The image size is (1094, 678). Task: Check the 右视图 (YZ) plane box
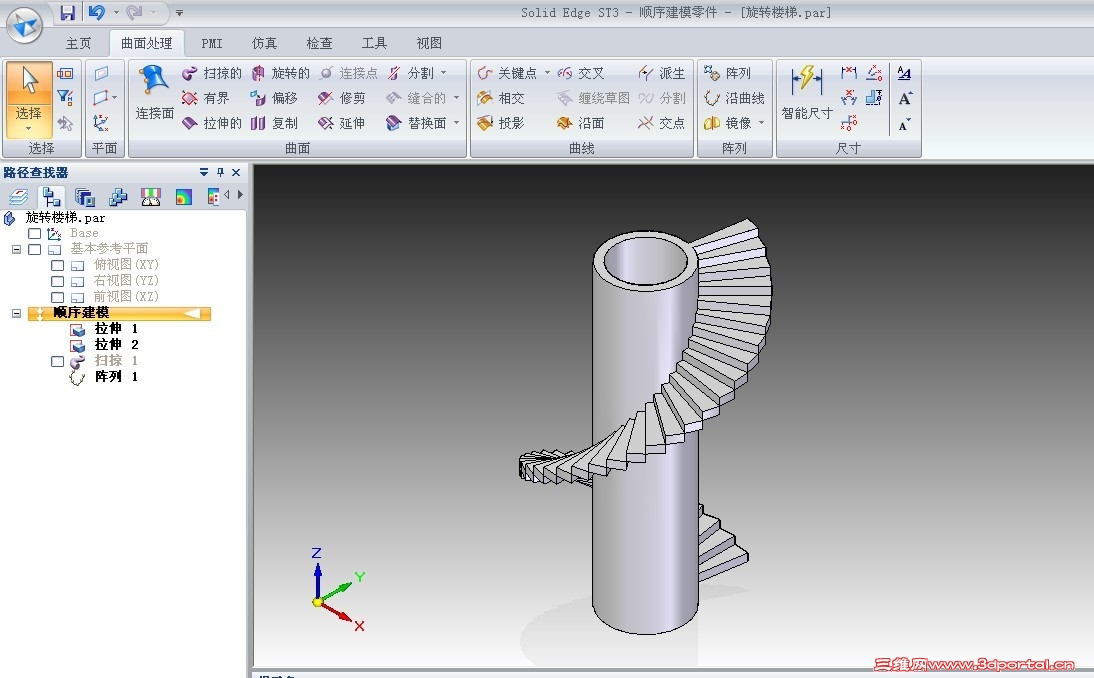tap(57, 281)
